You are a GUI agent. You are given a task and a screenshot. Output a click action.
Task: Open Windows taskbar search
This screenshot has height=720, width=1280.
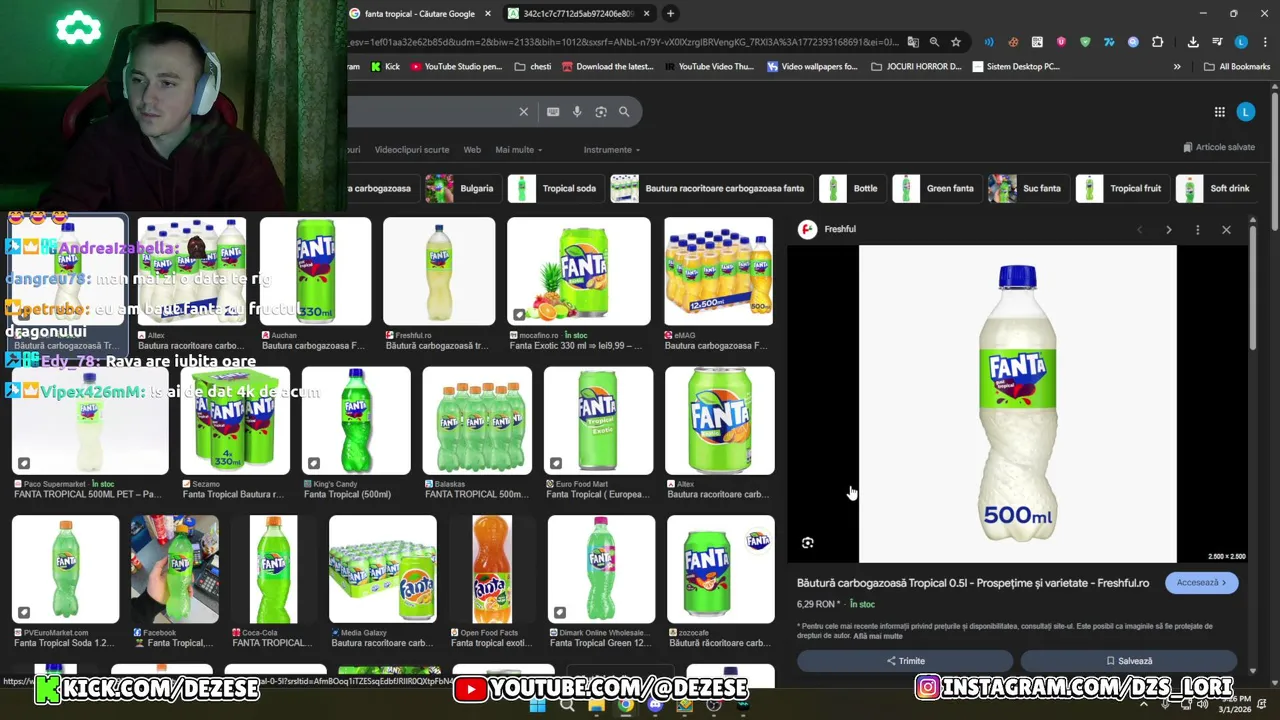click(x=567, y=705)
